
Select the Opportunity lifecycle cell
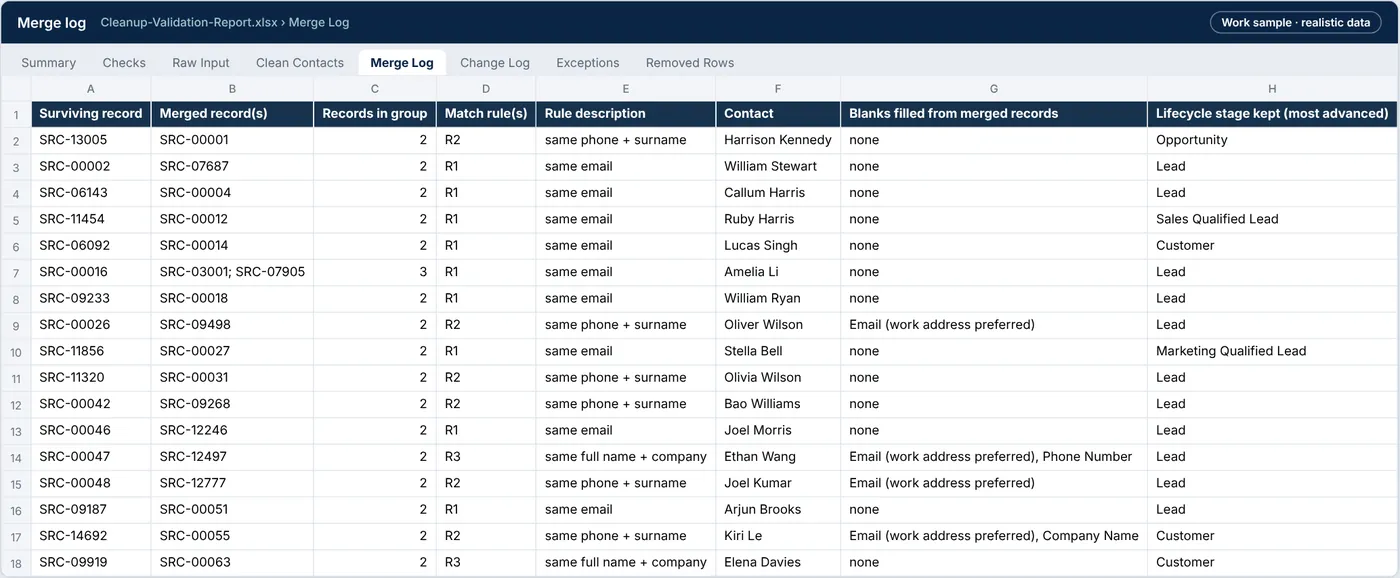(x=1272, y=140)
